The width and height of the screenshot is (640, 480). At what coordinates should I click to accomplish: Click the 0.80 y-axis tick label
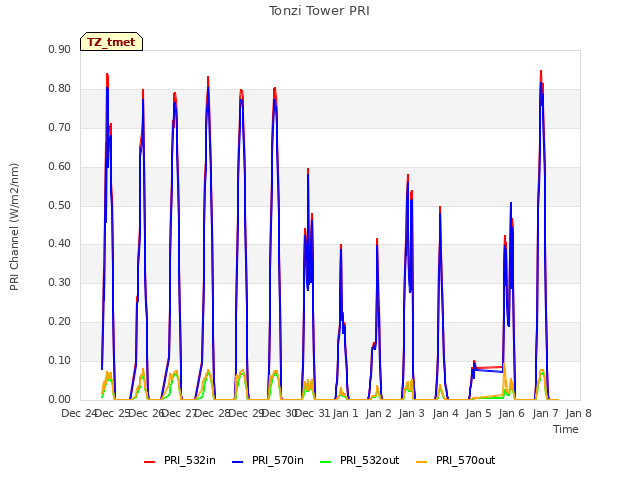pyautogui.click(x=60, y=89)
